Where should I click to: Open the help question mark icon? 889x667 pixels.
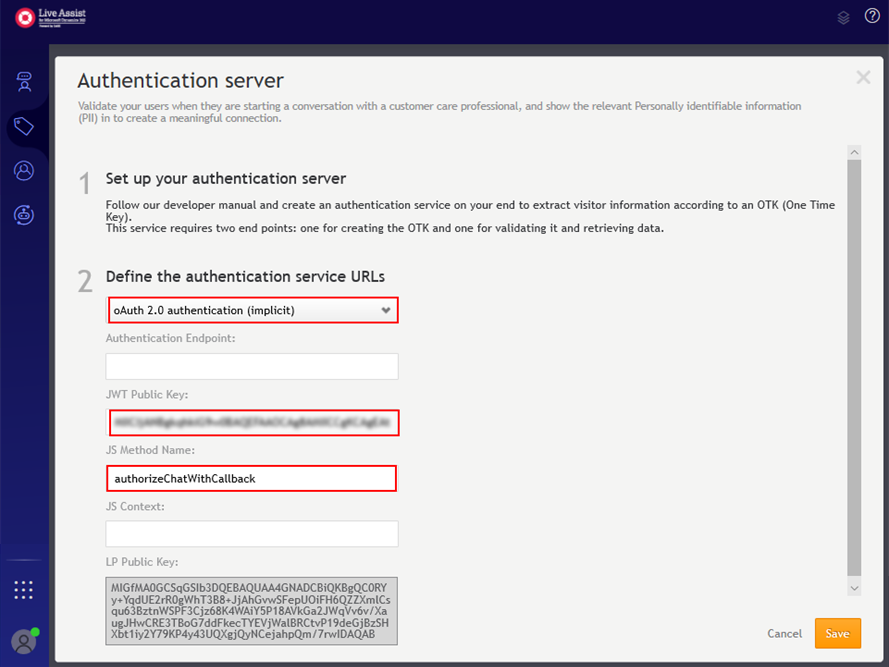click(x=871, y=17)
